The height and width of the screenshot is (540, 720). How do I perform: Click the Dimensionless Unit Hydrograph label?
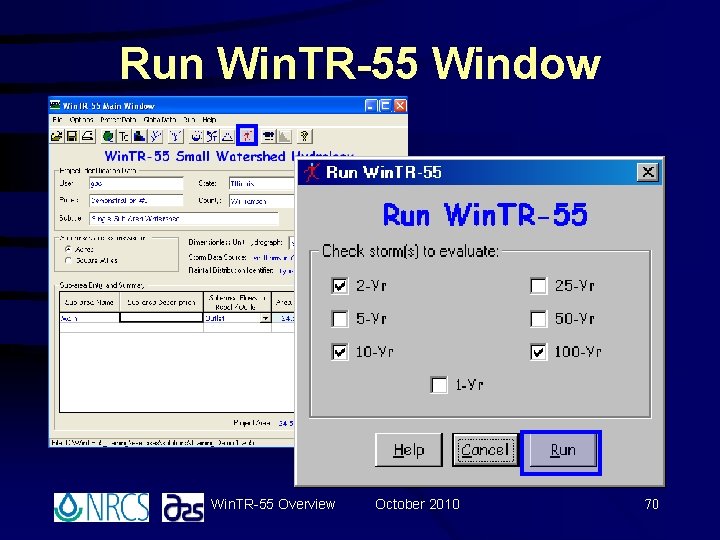tap(236, 242)
